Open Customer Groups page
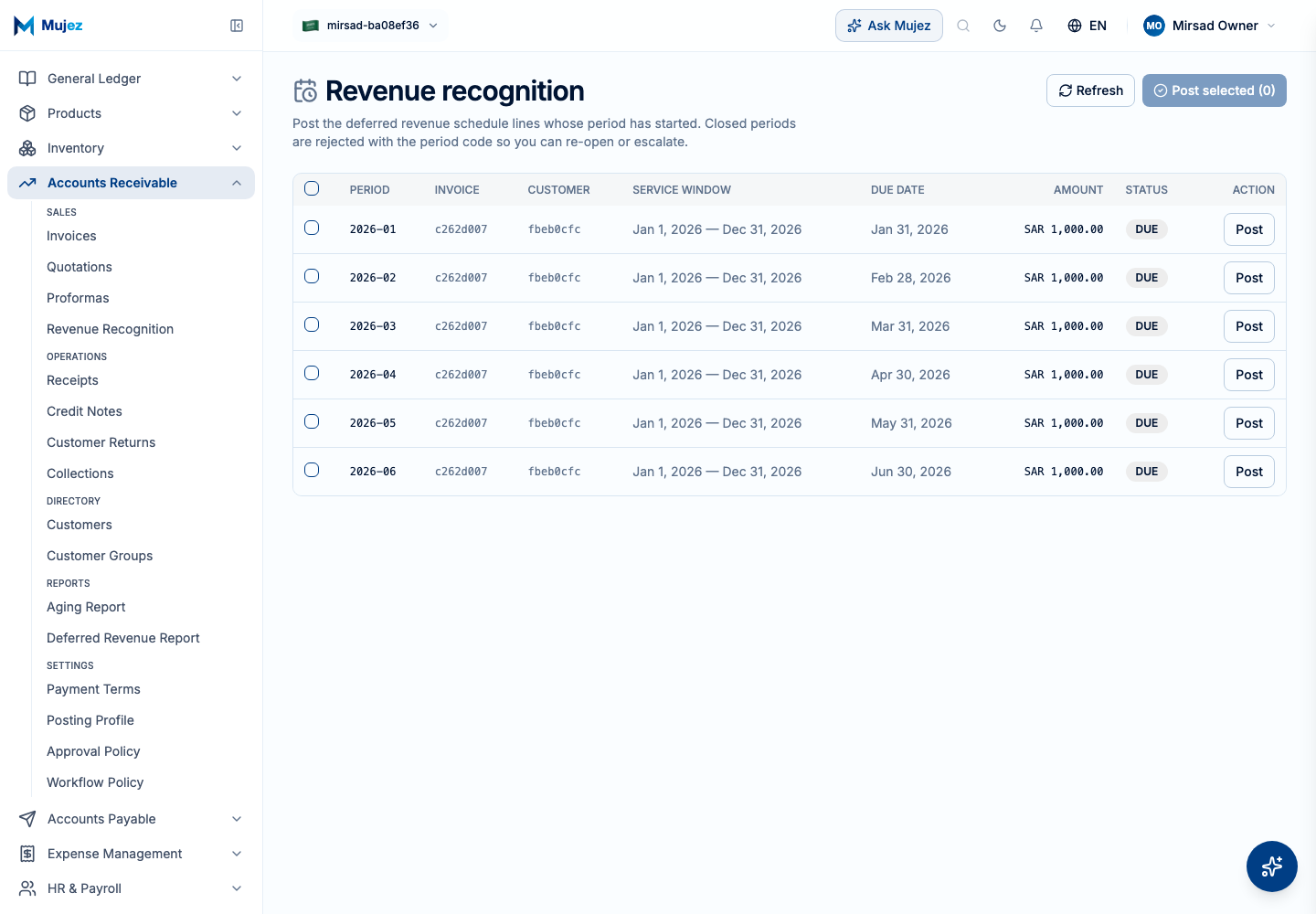Viewport: 1316px width, 914px height. pos(100,556)
